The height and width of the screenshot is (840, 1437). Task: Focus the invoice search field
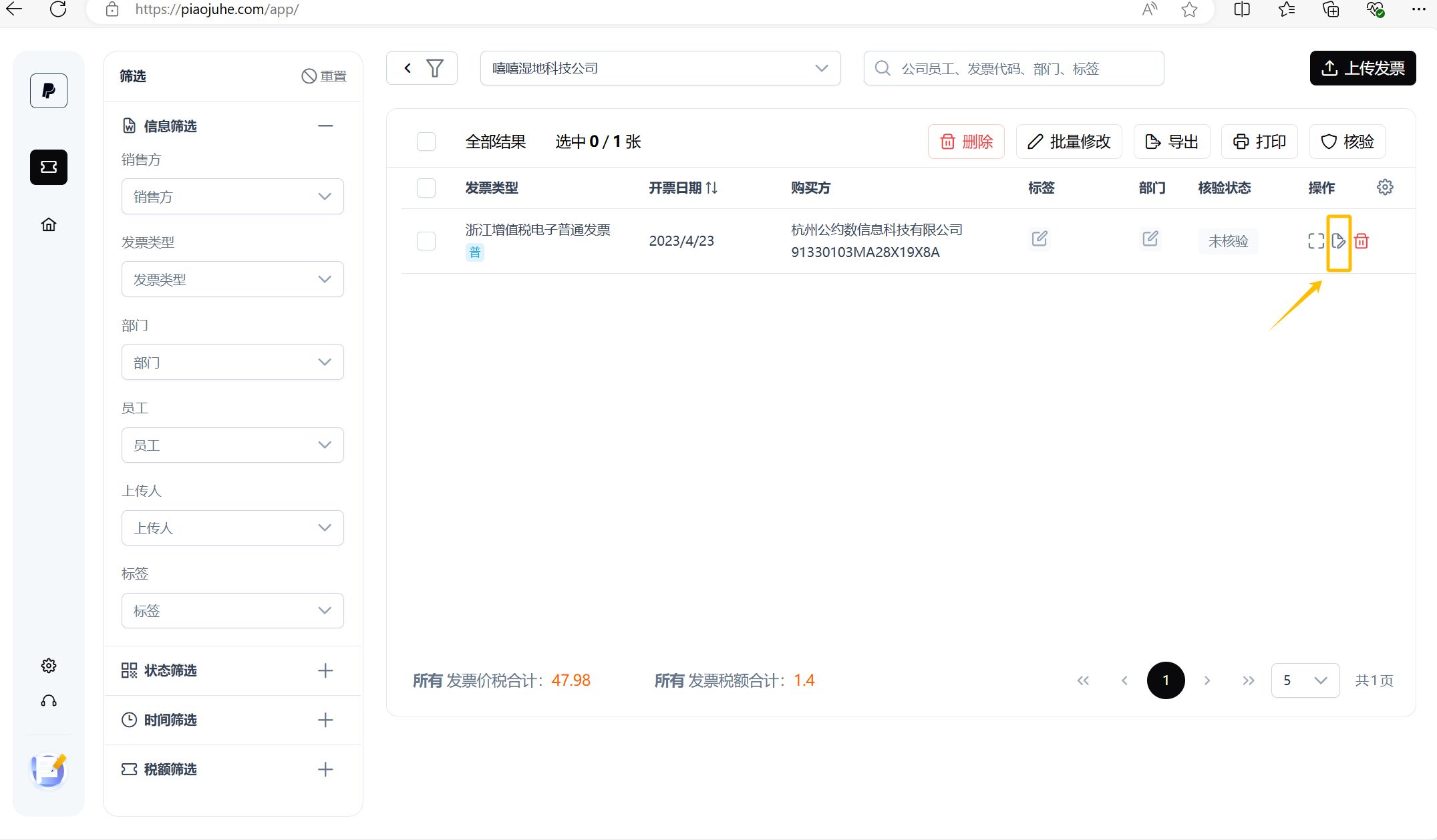coord(1014,68)
